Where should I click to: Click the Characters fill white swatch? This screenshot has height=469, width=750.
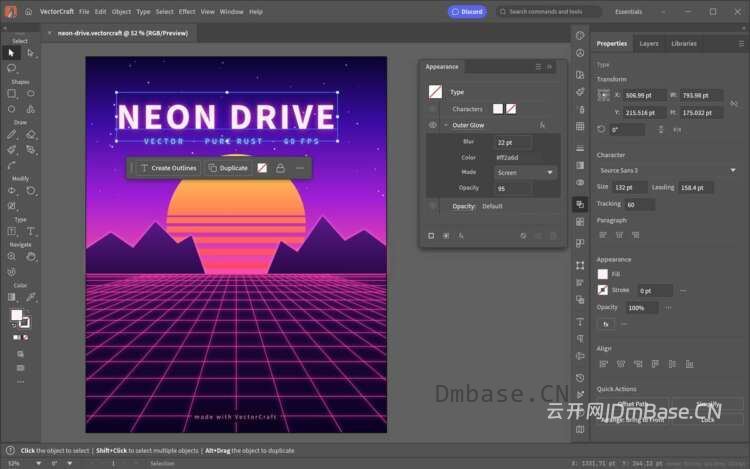coord(498,109)
